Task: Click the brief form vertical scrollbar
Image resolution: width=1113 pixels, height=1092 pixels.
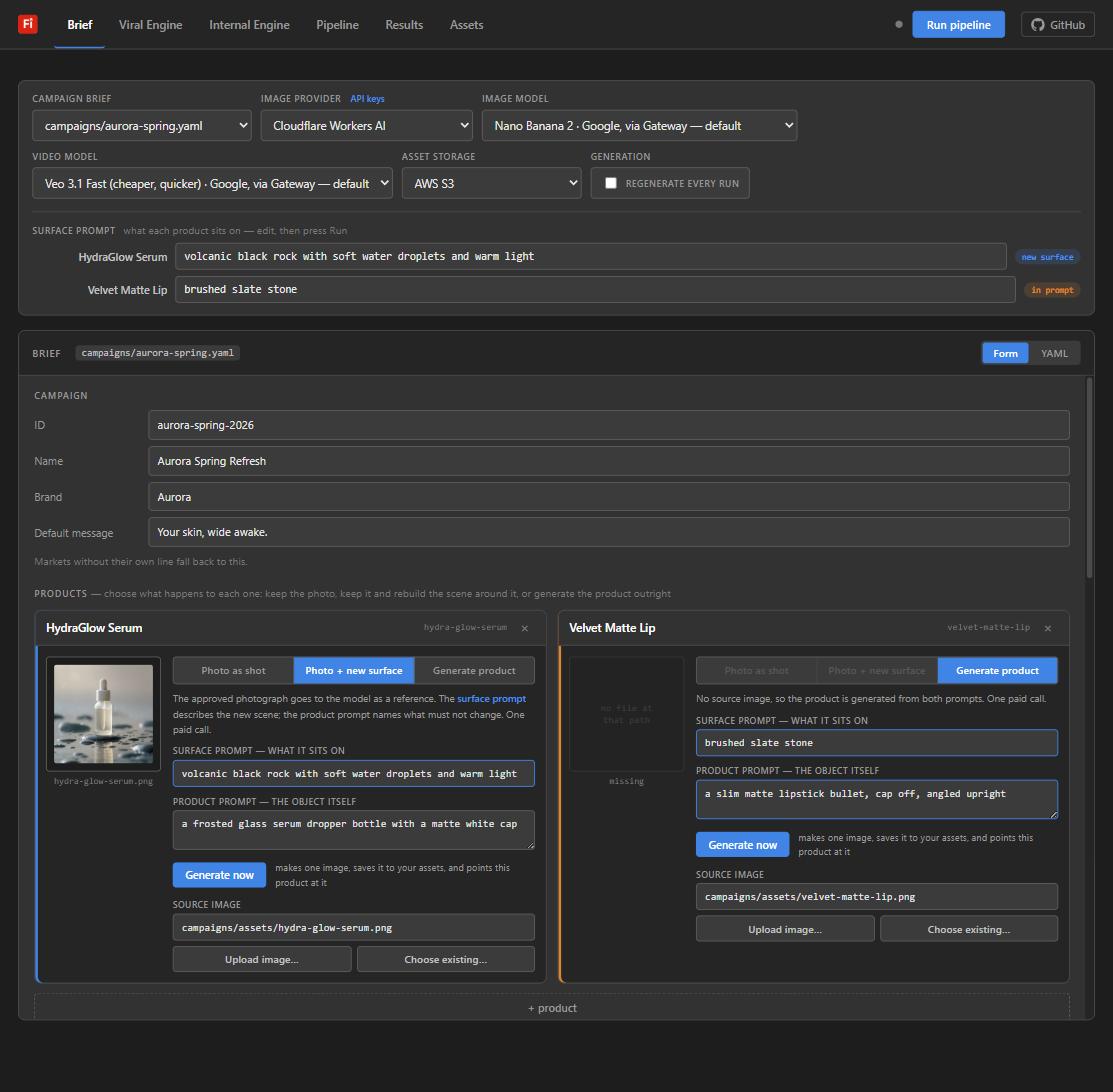Action: tap(1089, 478)
